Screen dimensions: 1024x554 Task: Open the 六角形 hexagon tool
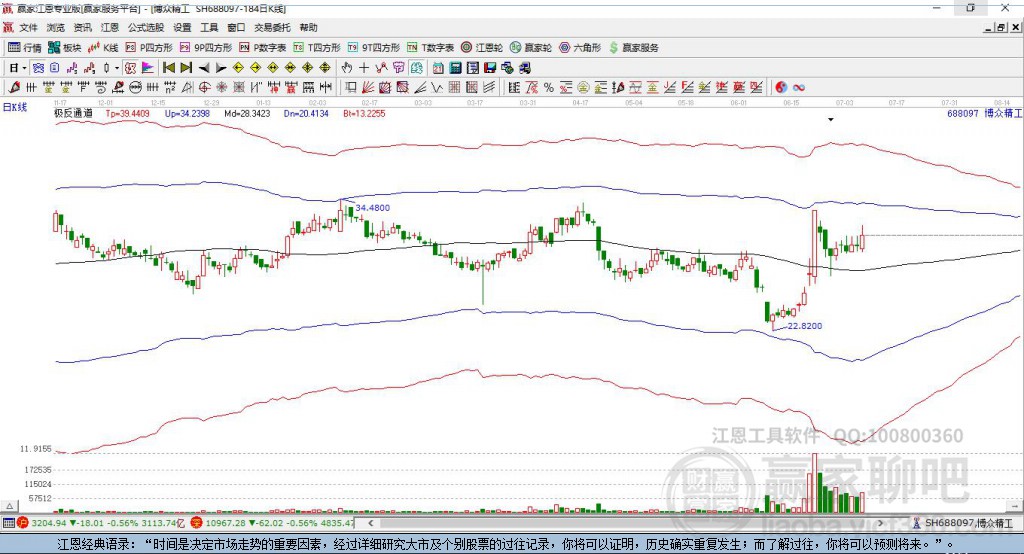(580, 48)
